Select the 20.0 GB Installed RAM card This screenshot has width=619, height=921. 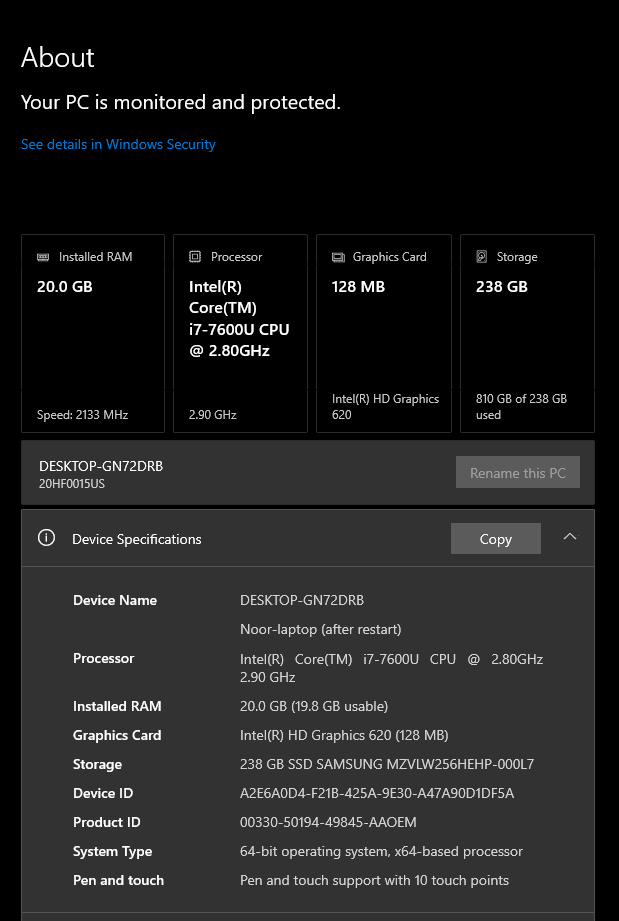pyautogui.click(x=92, y=333)
